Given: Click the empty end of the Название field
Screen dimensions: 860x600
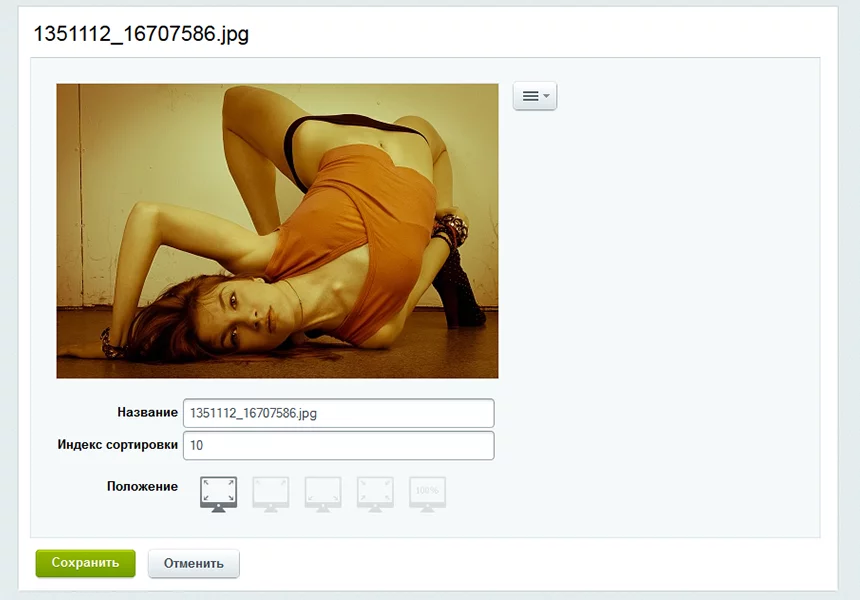Looking at the screenshot, I should tap(406, 413).
